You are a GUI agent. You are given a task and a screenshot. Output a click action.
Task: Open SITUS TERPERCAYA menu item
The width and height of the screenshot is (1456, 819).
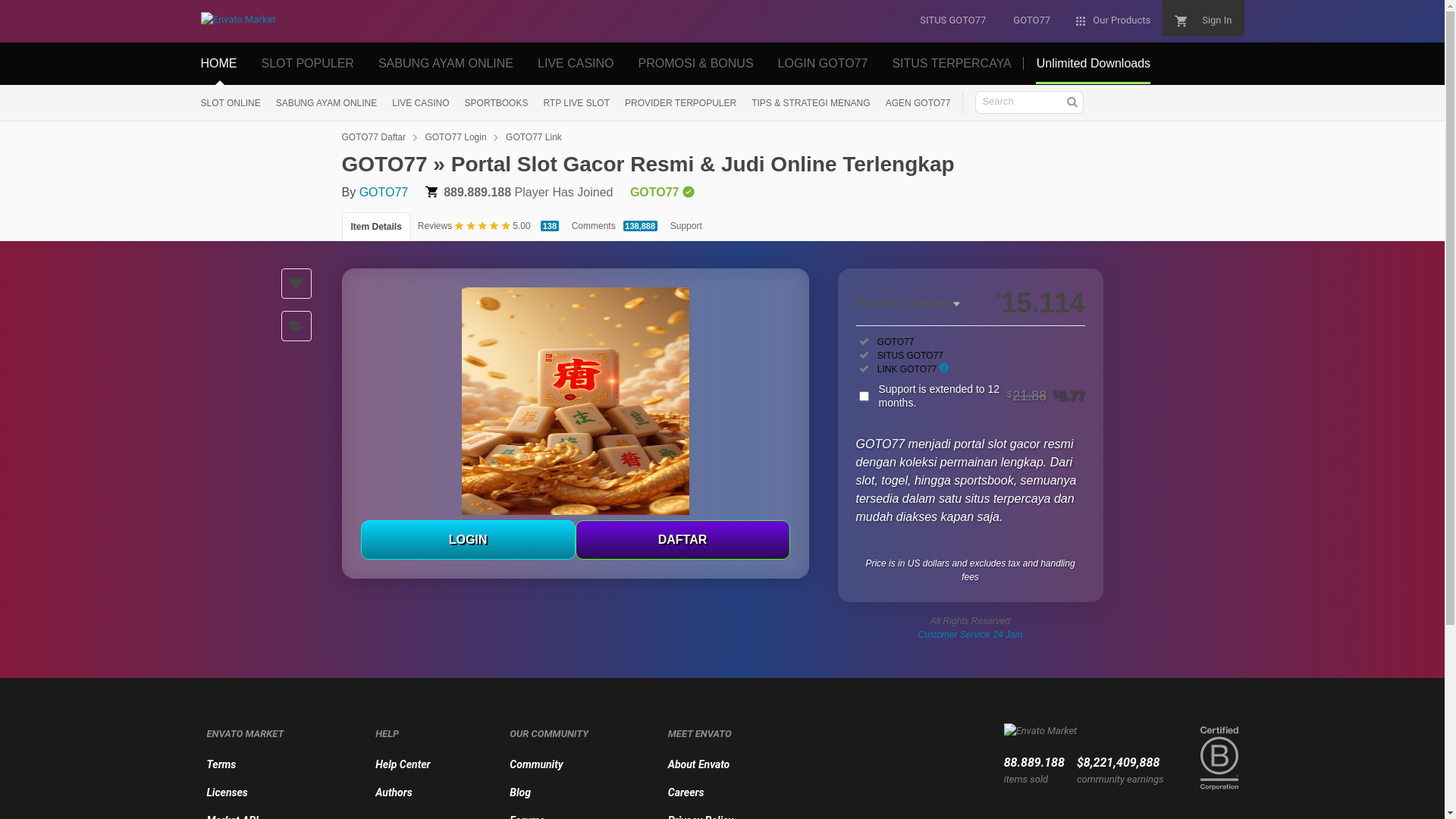[x=952, y=64]
